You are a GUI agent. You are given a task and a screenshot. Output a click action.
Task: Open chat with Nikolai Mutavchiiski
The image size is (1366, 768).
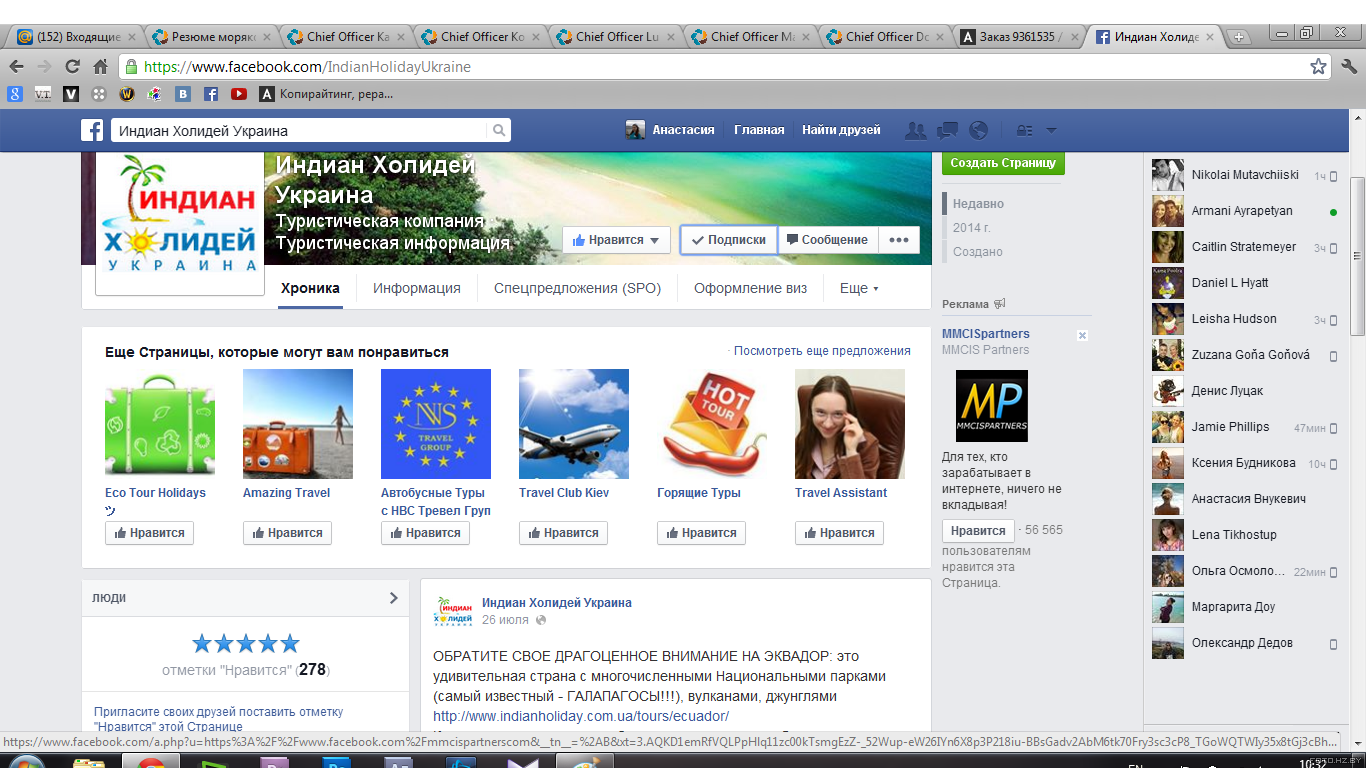1245,175
